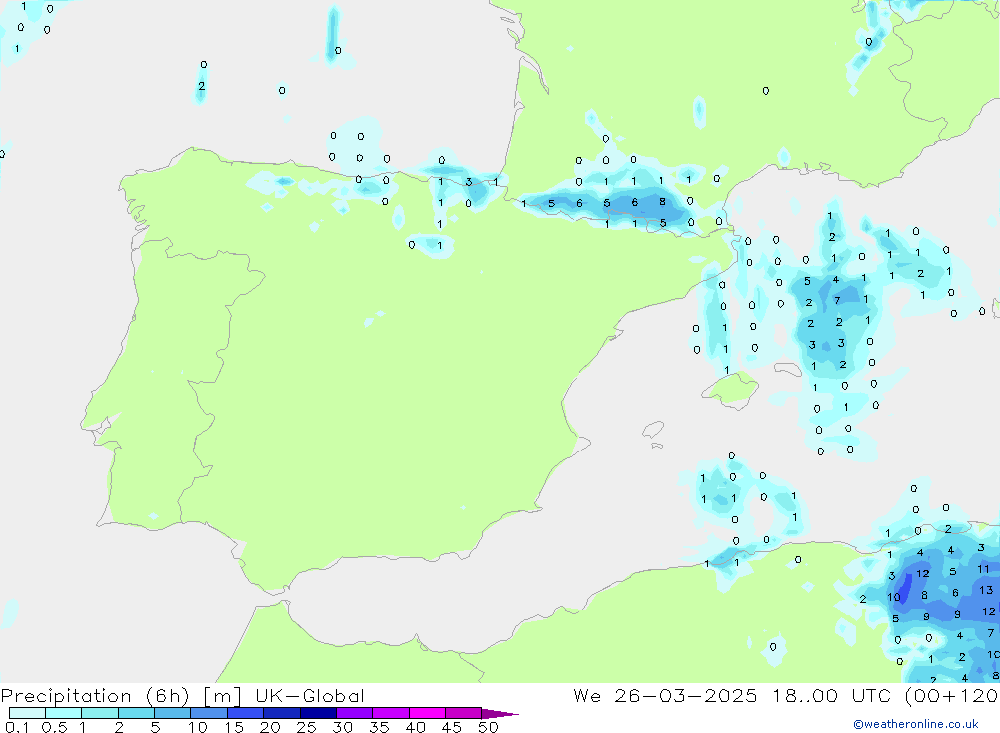Image resolution: width=1000 pixels, height=733 pixels.
Task: Click legend label '25'
Action: click(306, 727)
